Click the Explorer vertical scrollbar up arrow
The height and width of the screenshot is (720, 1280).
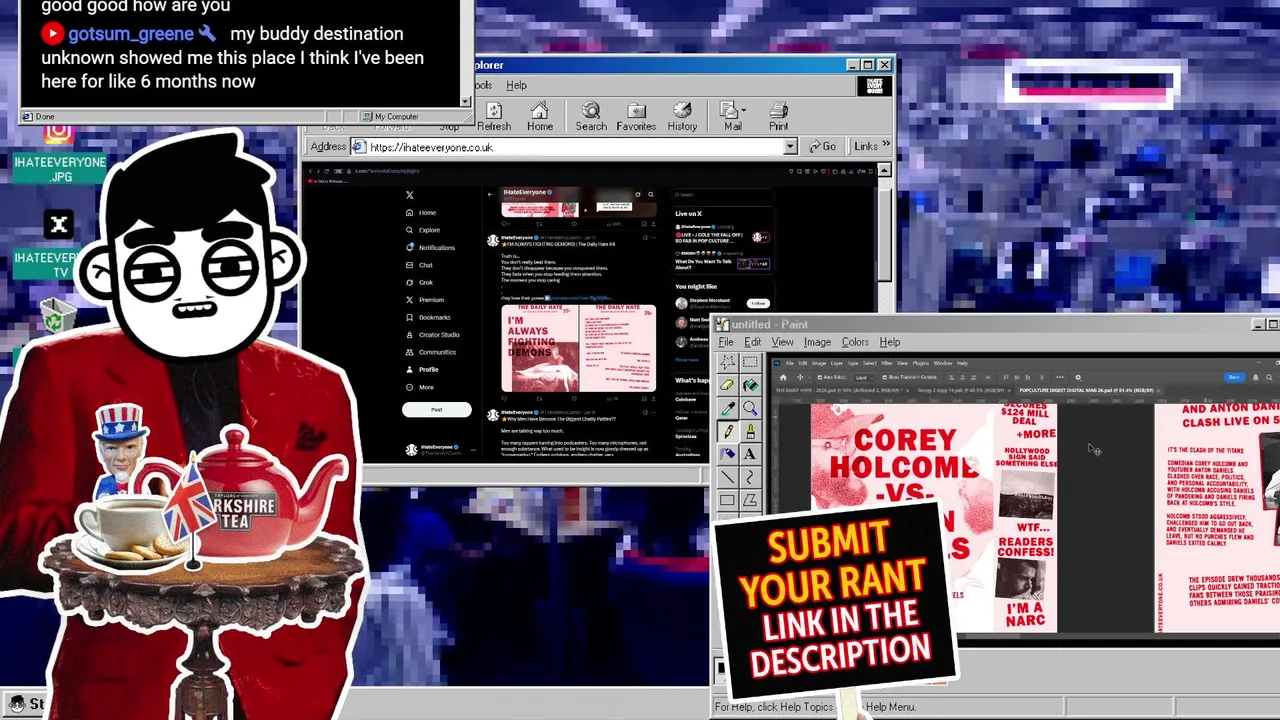[x=884, y=171]
